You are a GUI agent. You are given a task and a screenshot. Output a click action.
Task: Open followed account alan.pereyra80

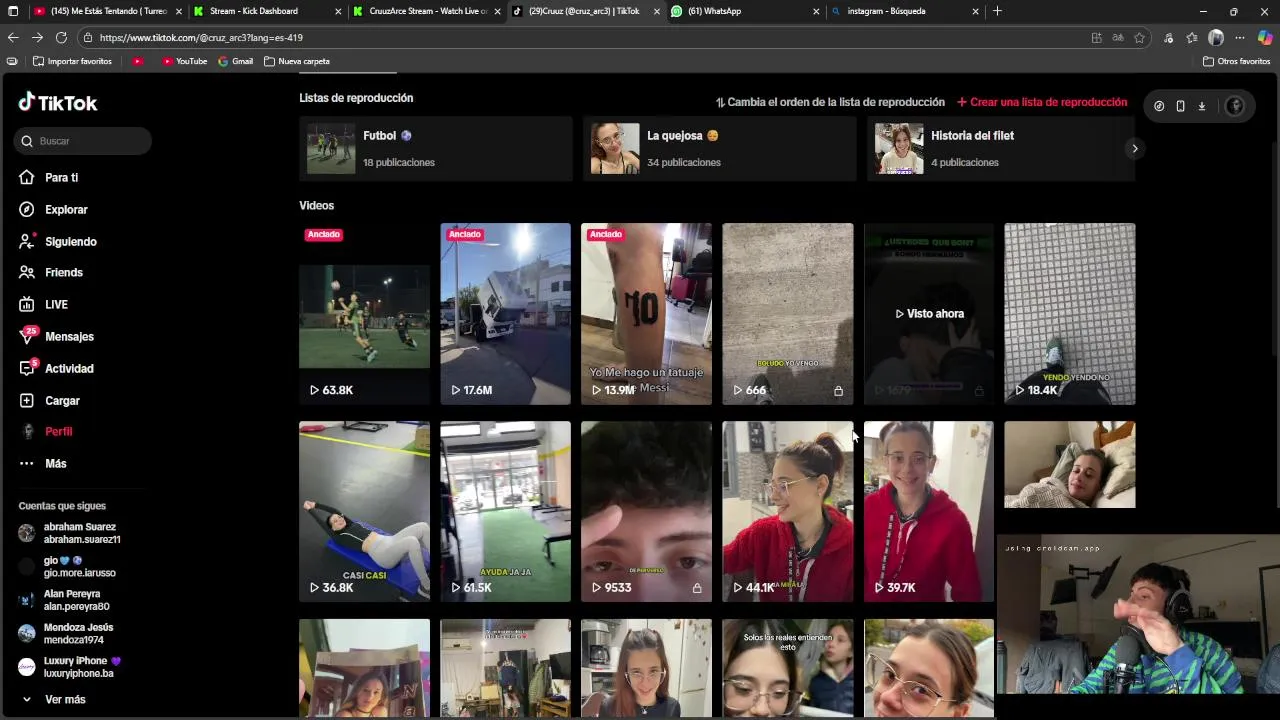(x=65, y=600)
